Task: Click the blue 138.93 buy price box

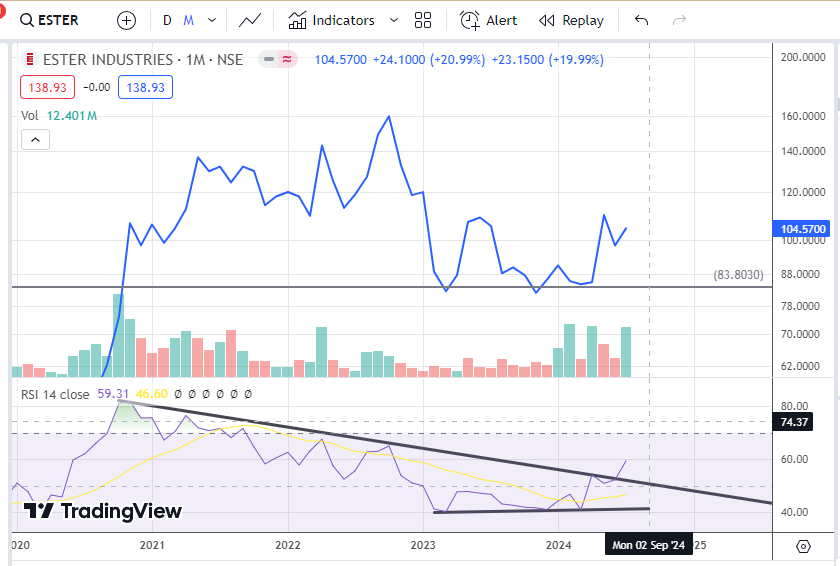Action: click(x=145, y=87)
